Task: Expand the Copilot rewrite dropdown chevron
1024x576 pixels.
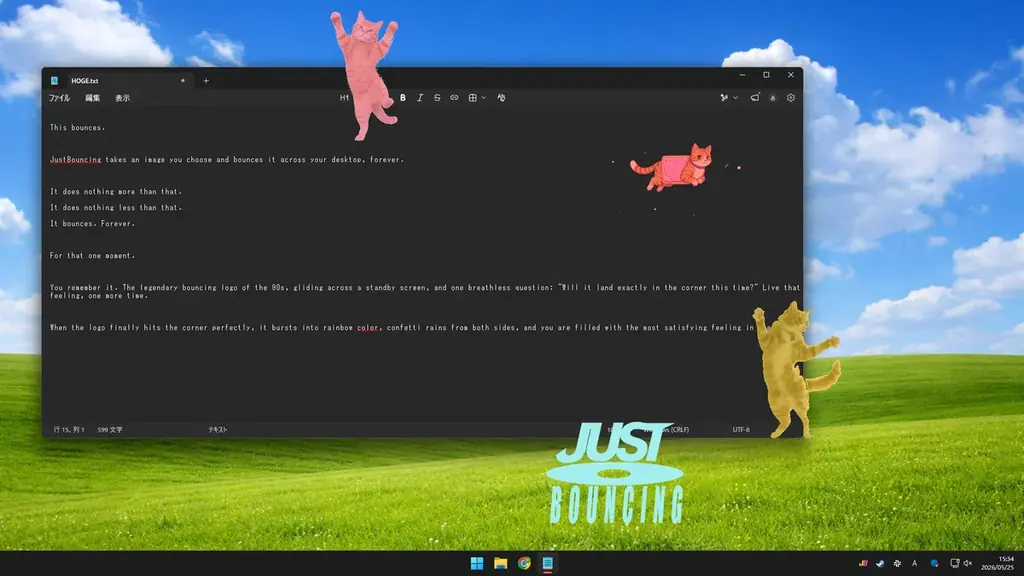Action: (x=735, y=98)
